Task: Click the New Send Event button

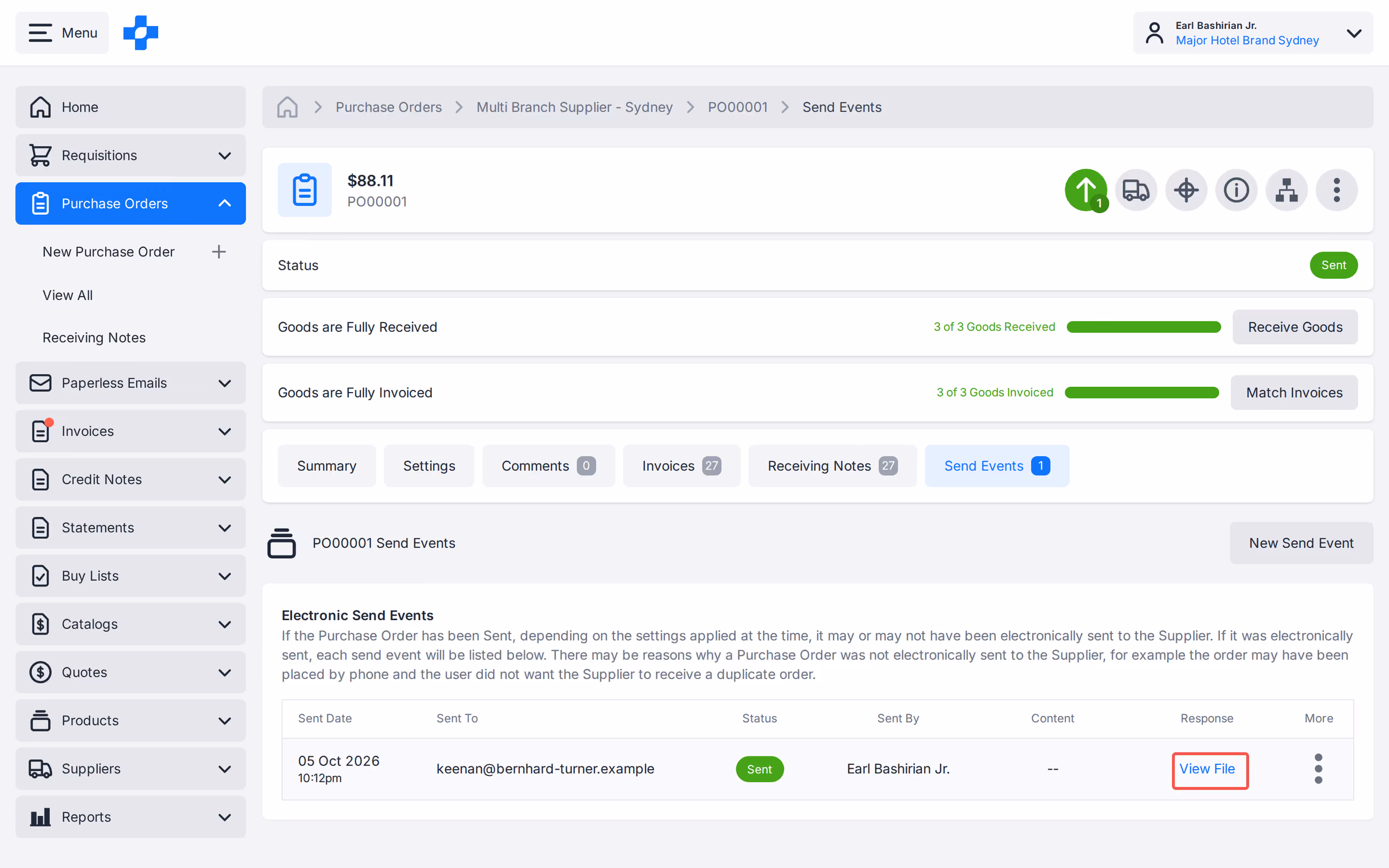Action: tap(1301, 543)
